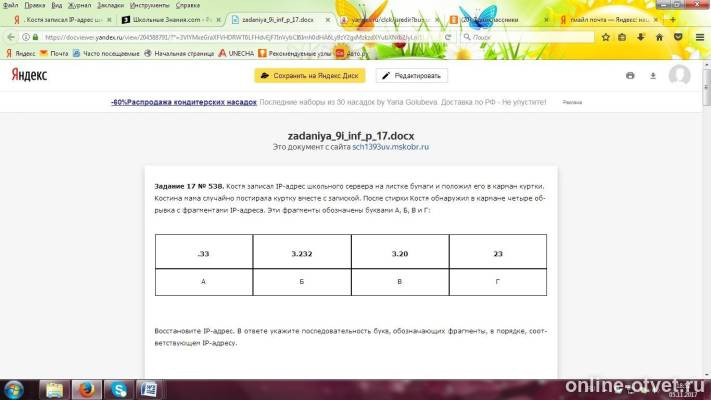Open File Explorer from the taskbar
This screenshot has width=711, height=400.
tap(54, 390)
